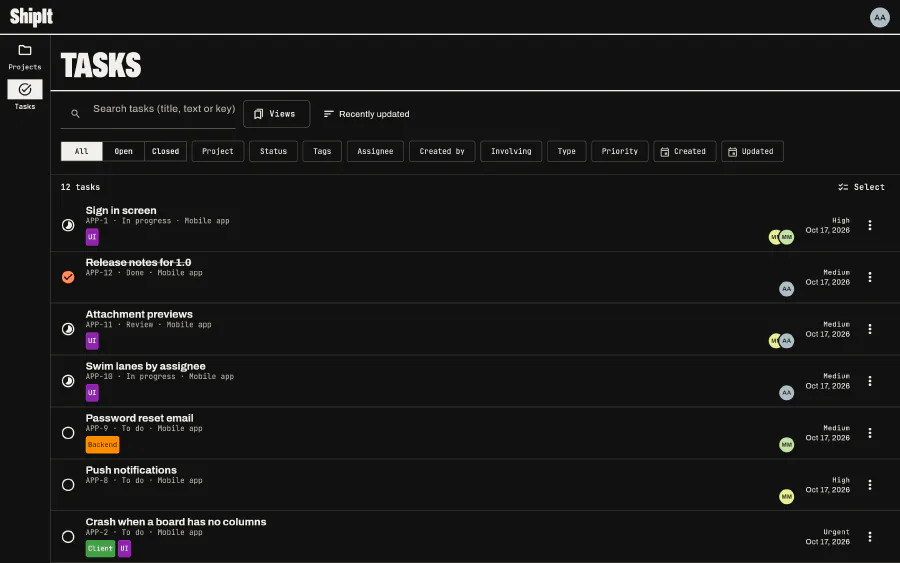
Task: Open the Tasks sidebar section
Action: (x=25, y=95)
